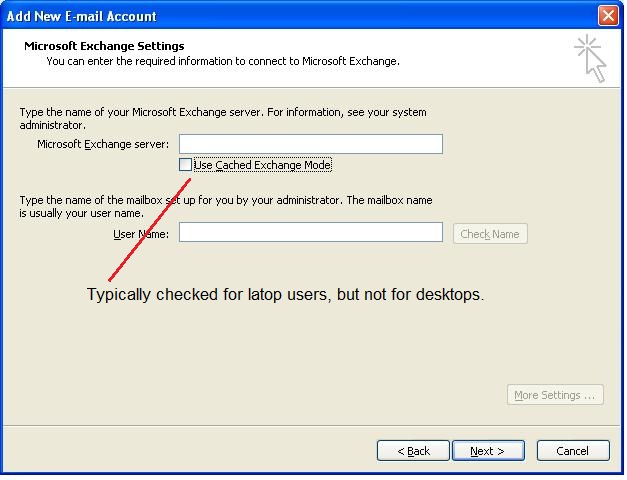Focus the User Name input box
627x480 pixels.
[310, 233]
